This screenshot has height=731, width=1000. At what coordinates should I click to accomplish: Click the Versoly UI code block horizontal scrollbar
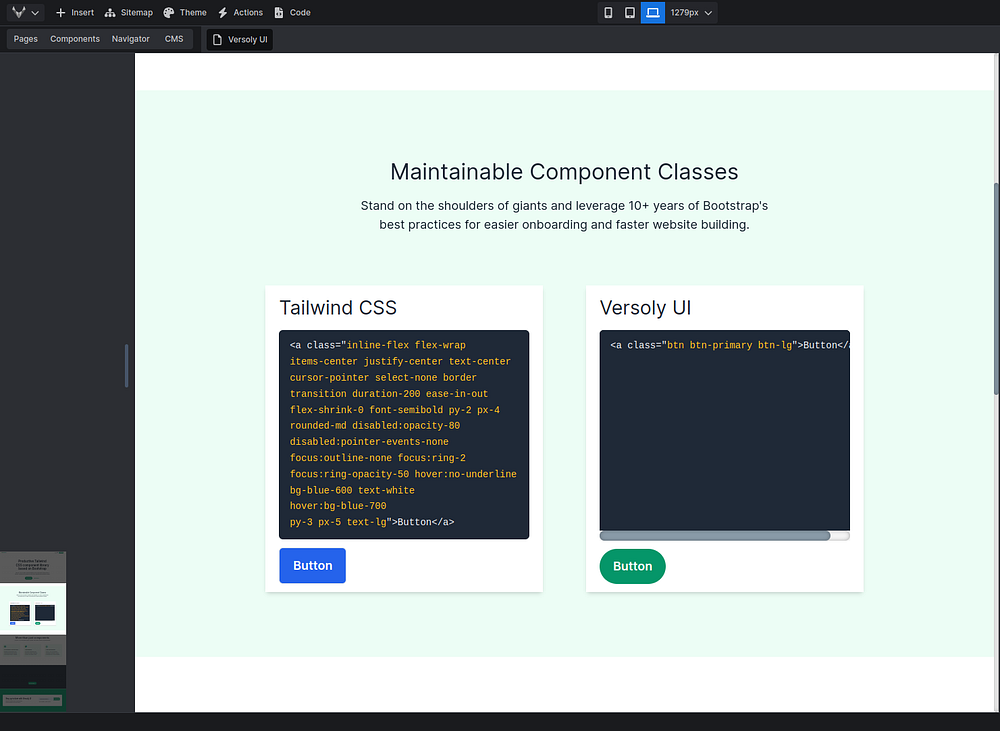click(715, 536)
